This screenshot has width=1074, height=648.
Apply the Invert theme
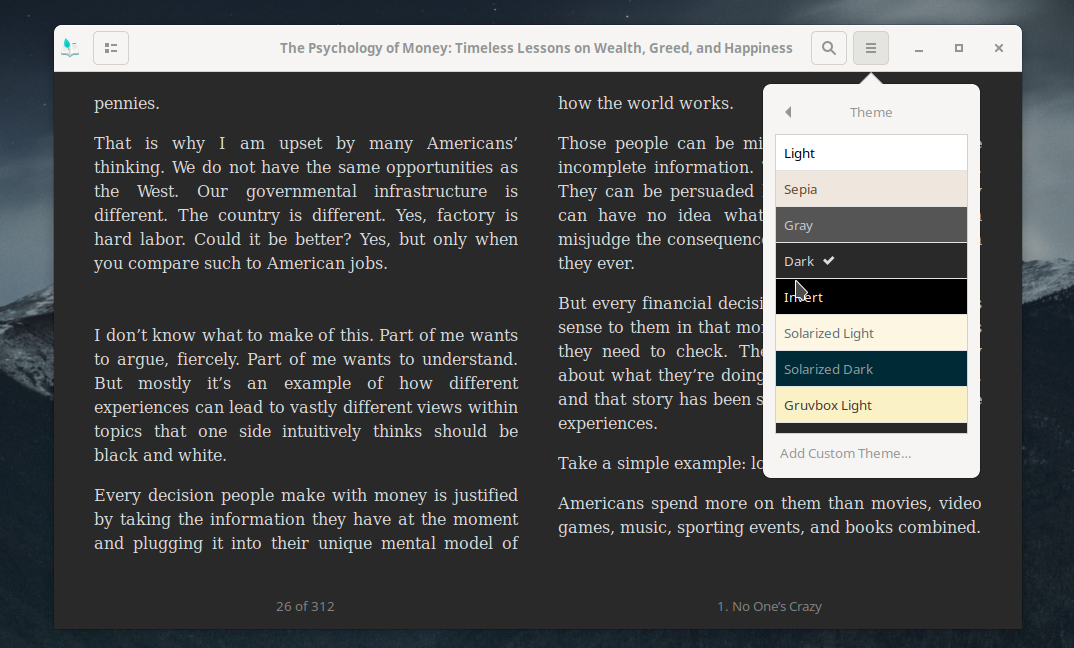(871, 297)
